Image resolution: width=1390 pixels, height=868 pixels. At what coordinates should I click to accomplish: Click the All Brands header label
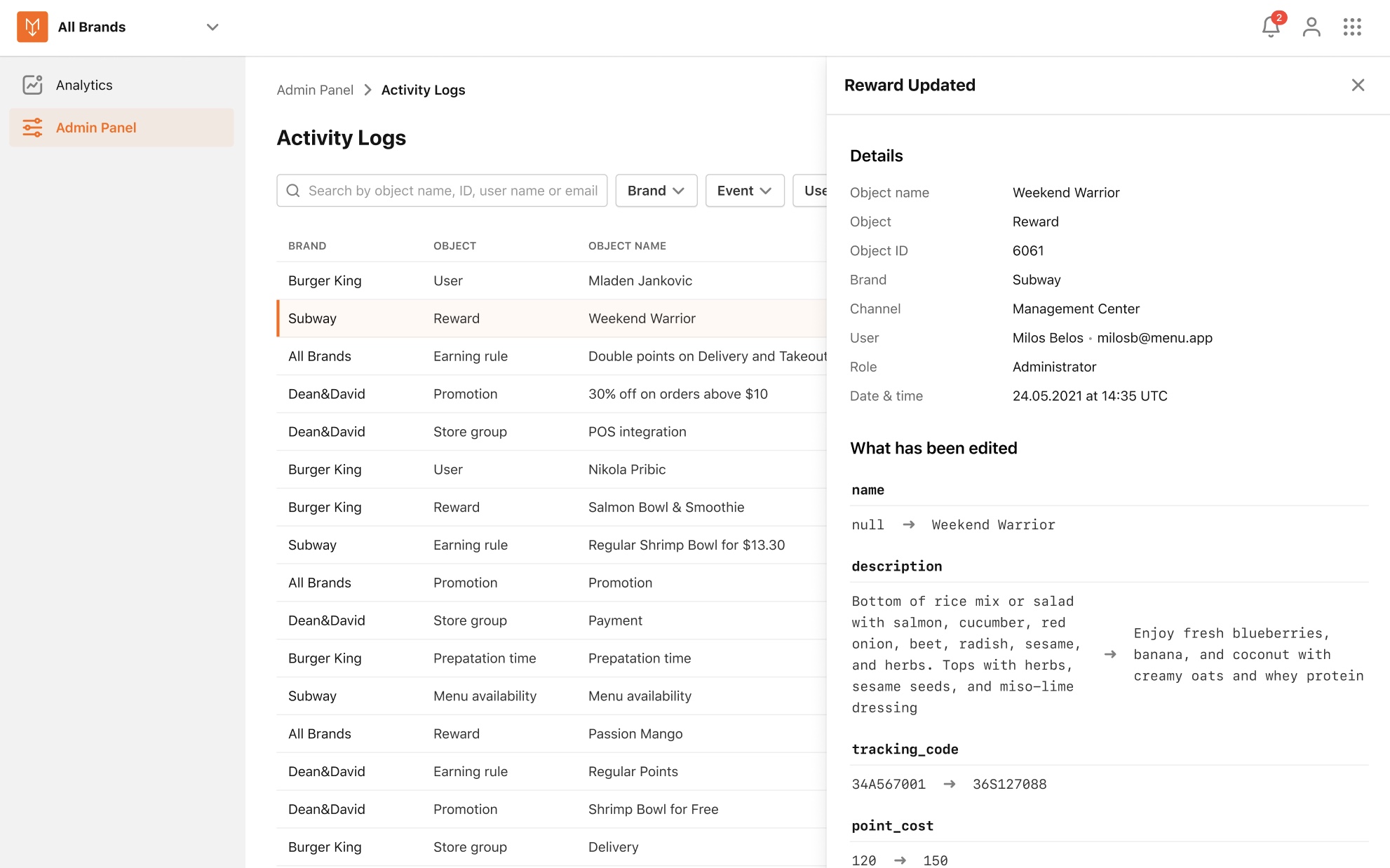coord(92,27)
